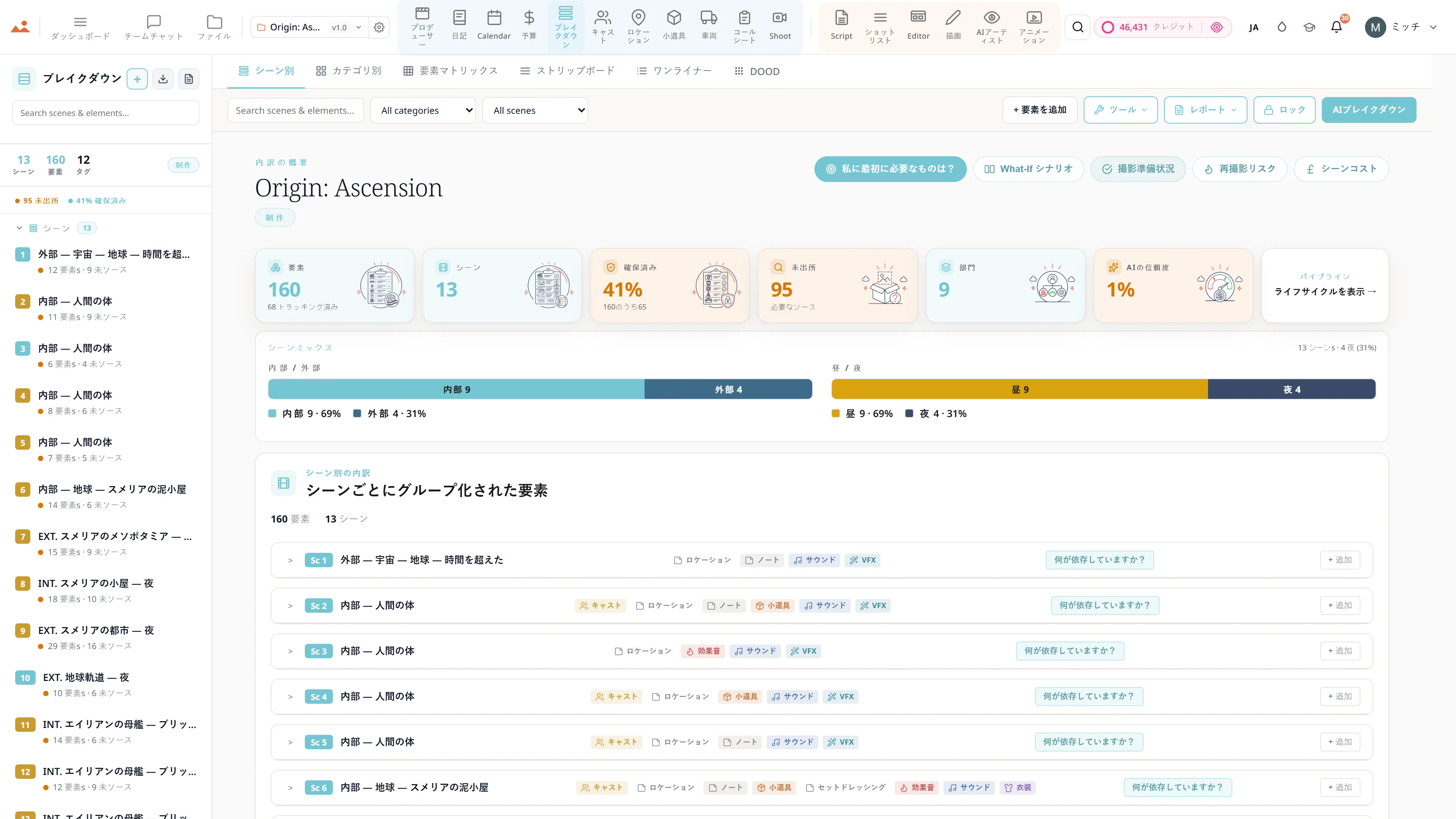The width and height of the screenshot is (1456, 819).
Task: Open the ダッシュボード menu icon
Action: [x=80, y=27]
